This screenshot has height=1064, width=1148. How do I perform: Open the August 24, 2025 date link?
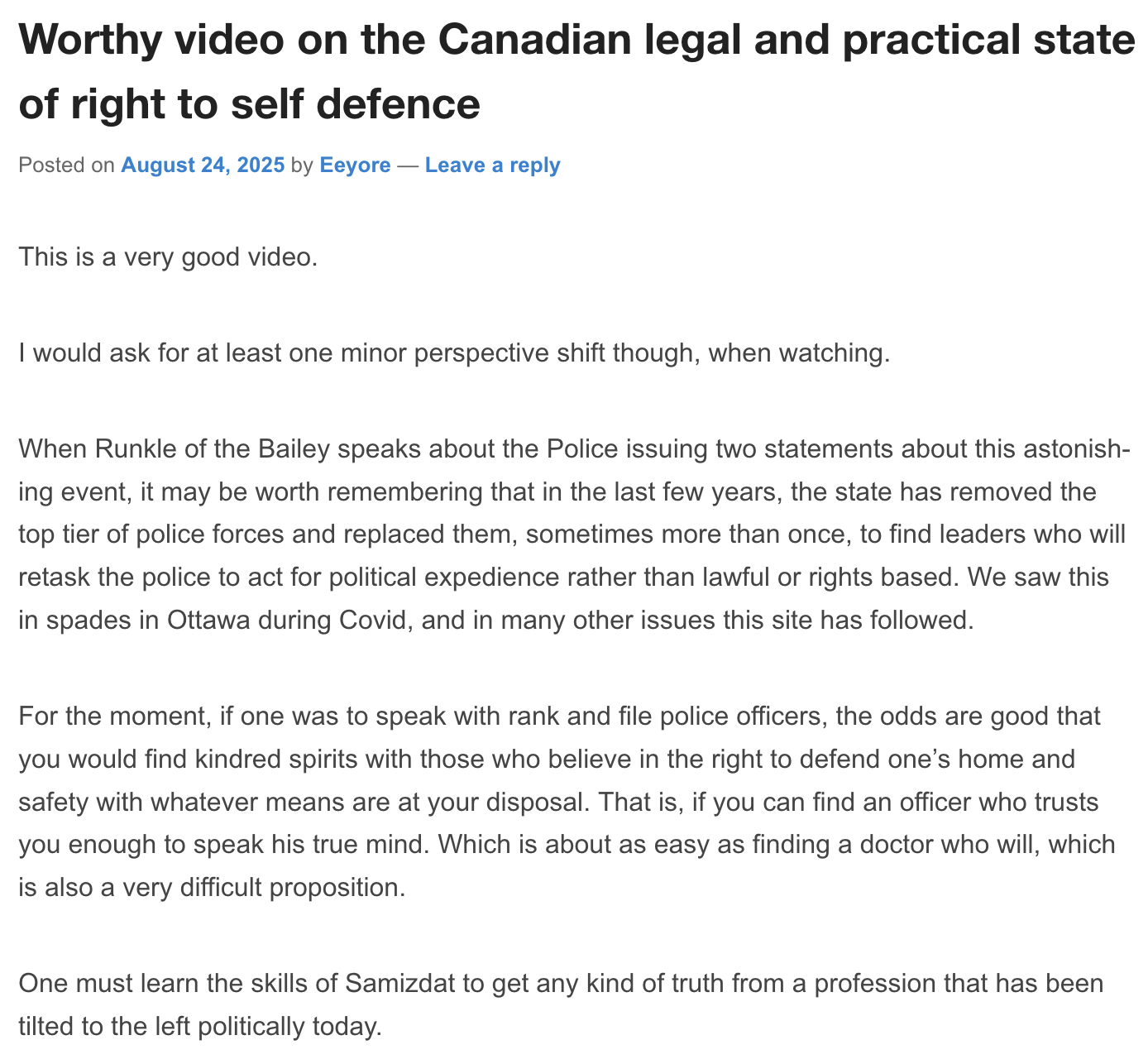click(x=203, y=165)
